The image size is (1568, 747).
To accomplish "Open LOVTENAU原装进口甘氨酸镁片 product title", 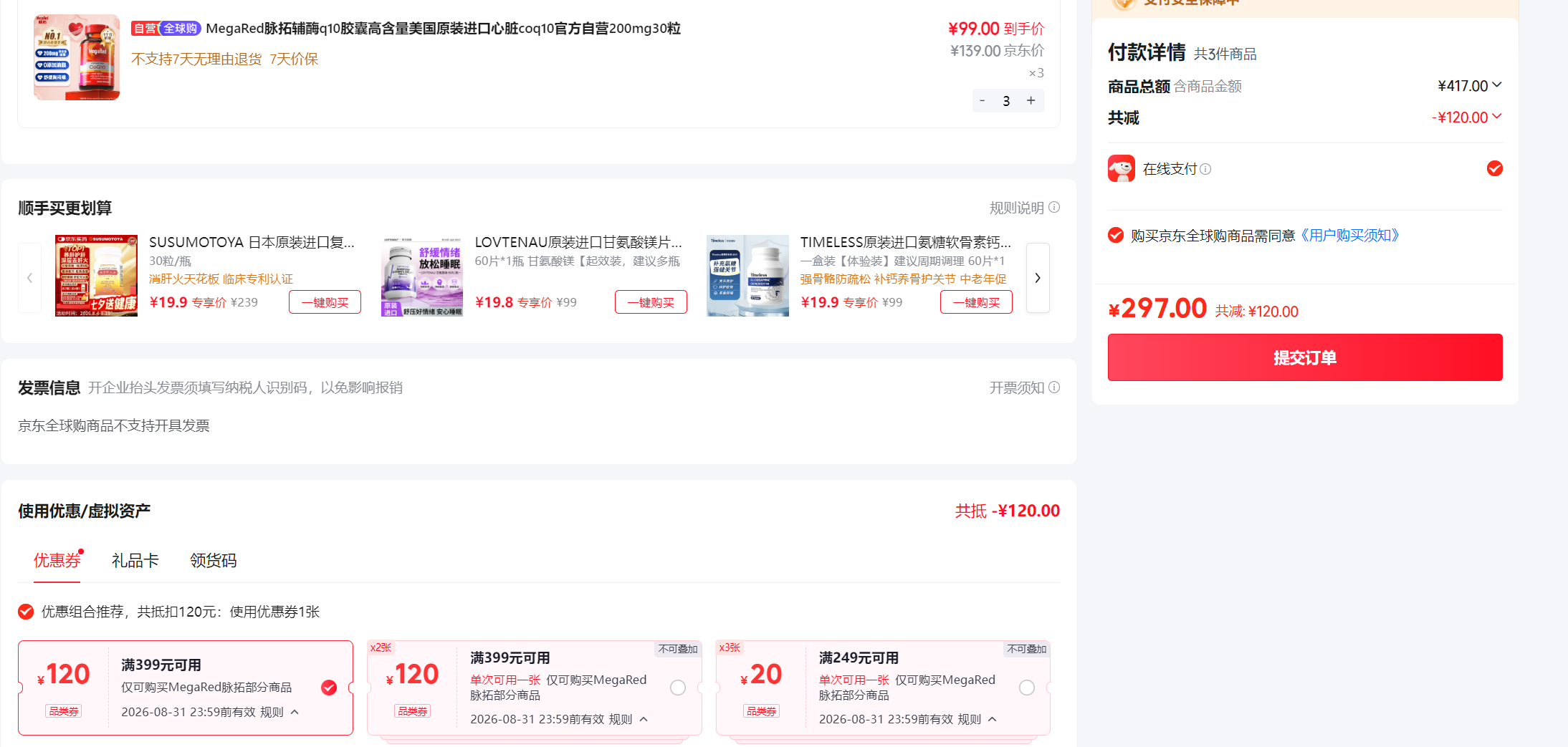I will tap(578, 242).
